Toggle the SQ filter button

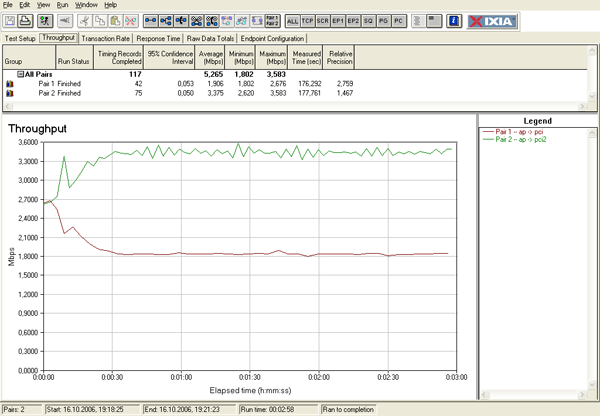coord(368,21)
